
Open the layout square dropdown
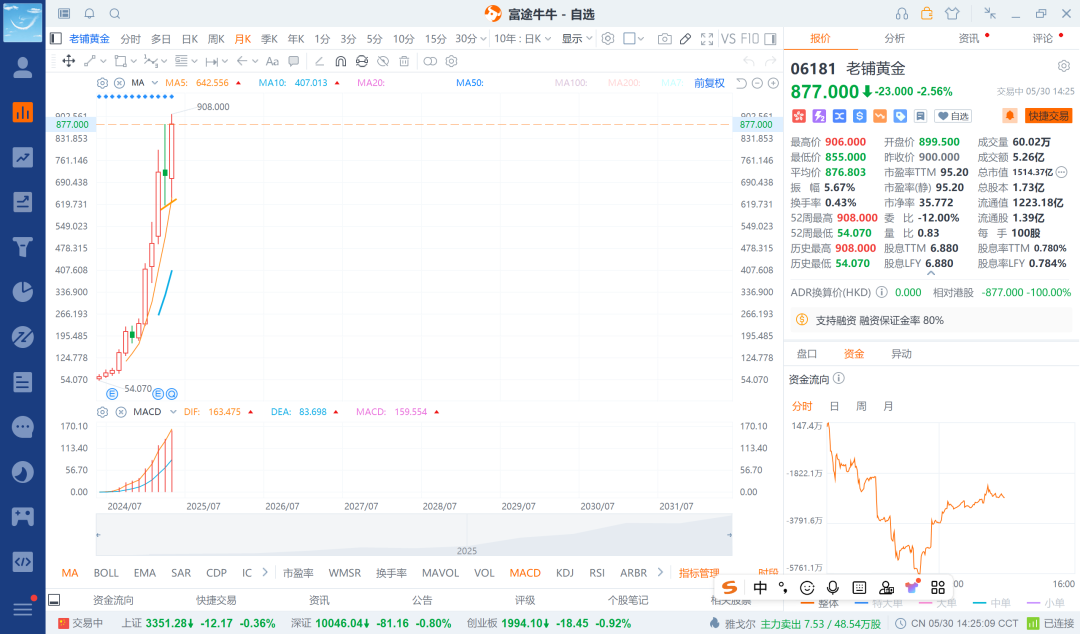633,39
